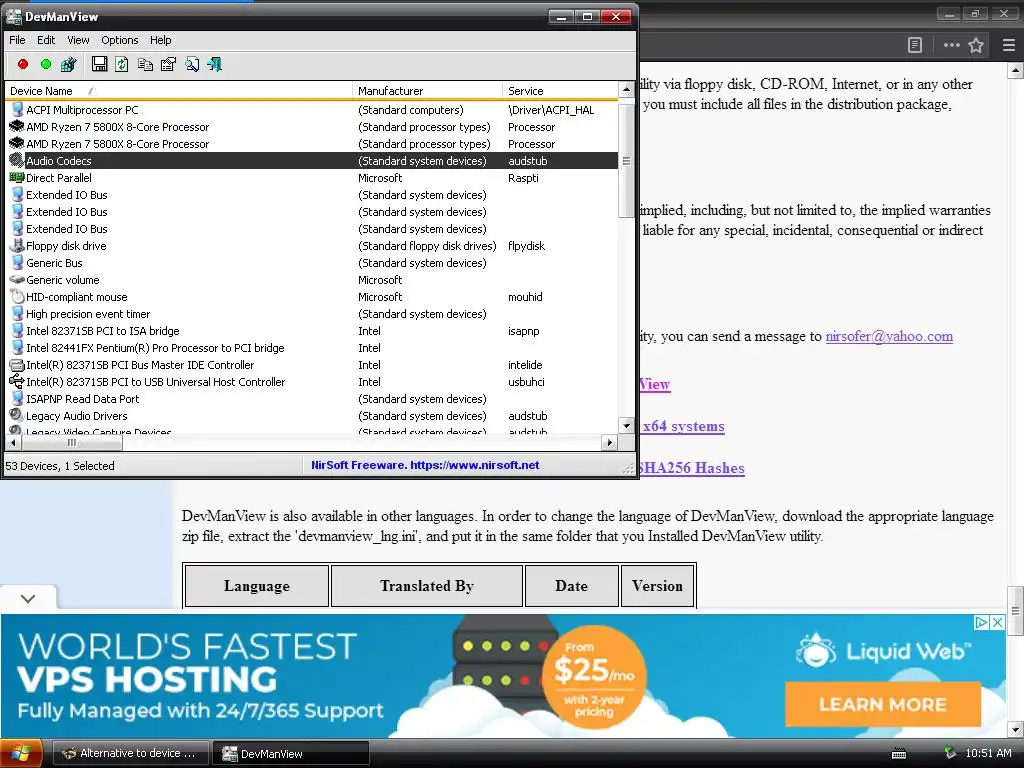
Task: Open the Edit menu
Action: (46, 40)
